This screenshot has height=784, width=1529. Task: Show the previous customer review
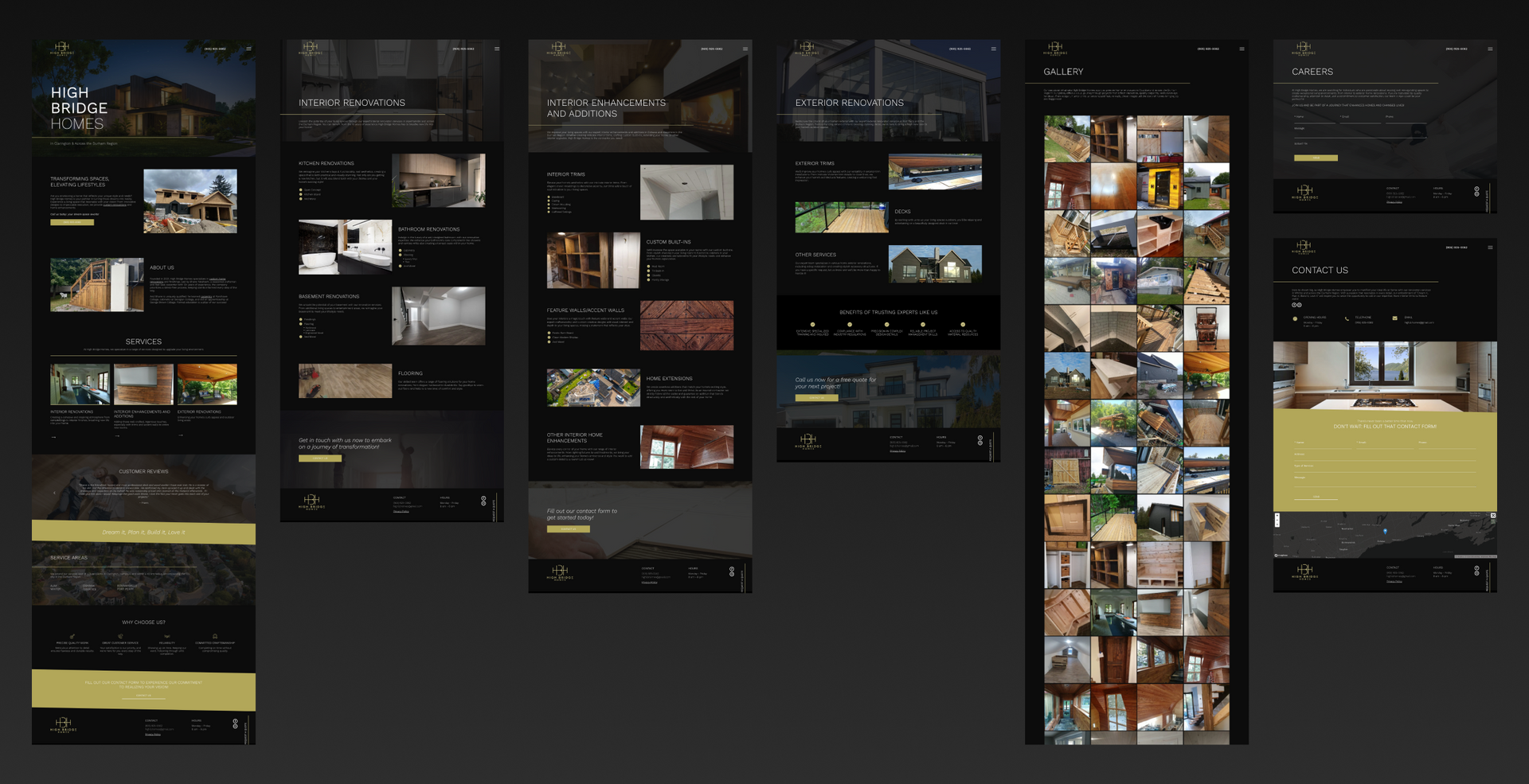55,493
